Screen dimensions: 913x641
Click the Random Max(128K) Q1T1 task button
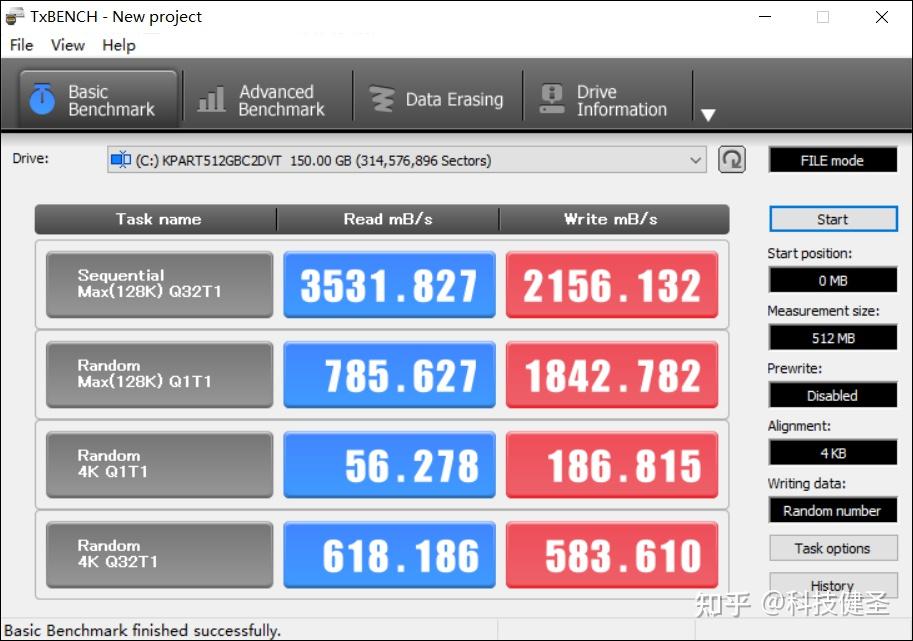(x=160, y=375)
